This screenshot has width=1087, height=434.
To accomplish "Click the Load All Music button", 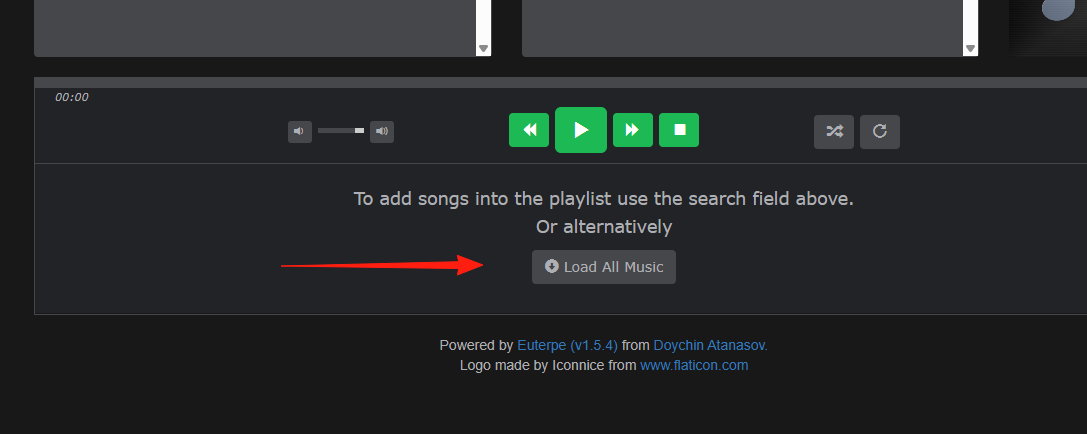I will tap(604, 267).
